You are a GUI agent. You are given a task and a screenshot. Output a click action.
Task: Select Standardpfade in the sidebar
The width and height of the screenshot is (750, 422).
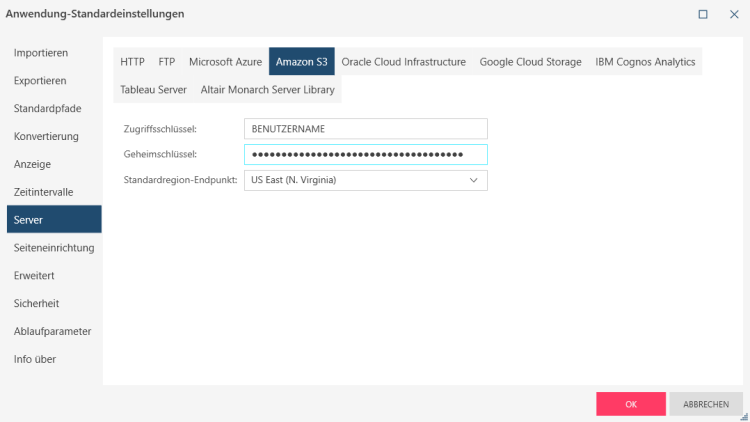coord(46,109)
